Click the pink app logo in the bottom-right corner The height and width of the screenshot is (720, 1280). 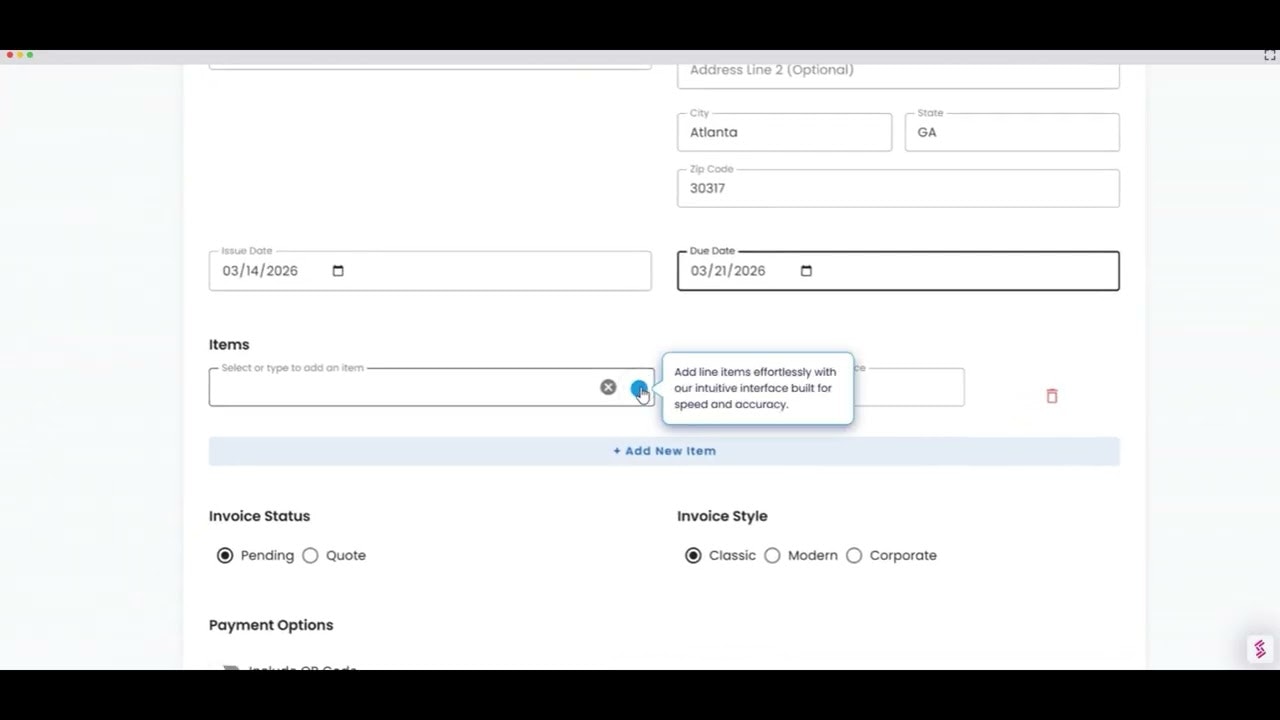pyautogui.click(x=1259, y=648)
